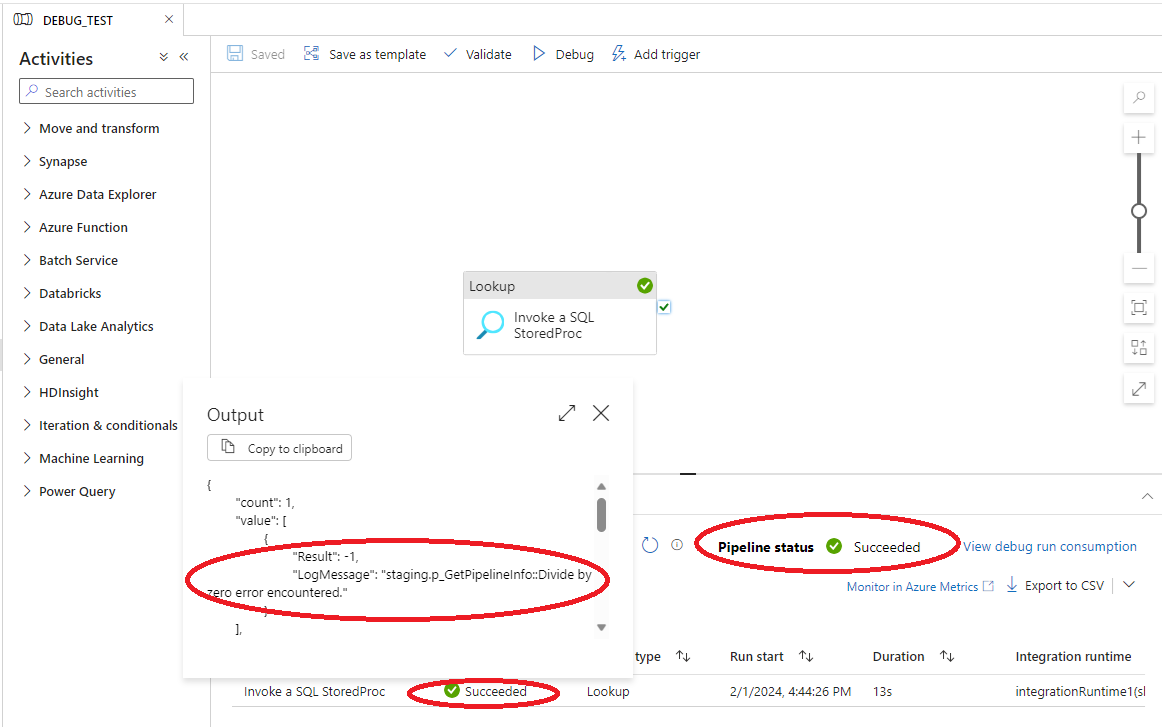Open Monitor in Azure Metrics link
Viewport: 1162px width, 727px height.
[x=920, y=586]
